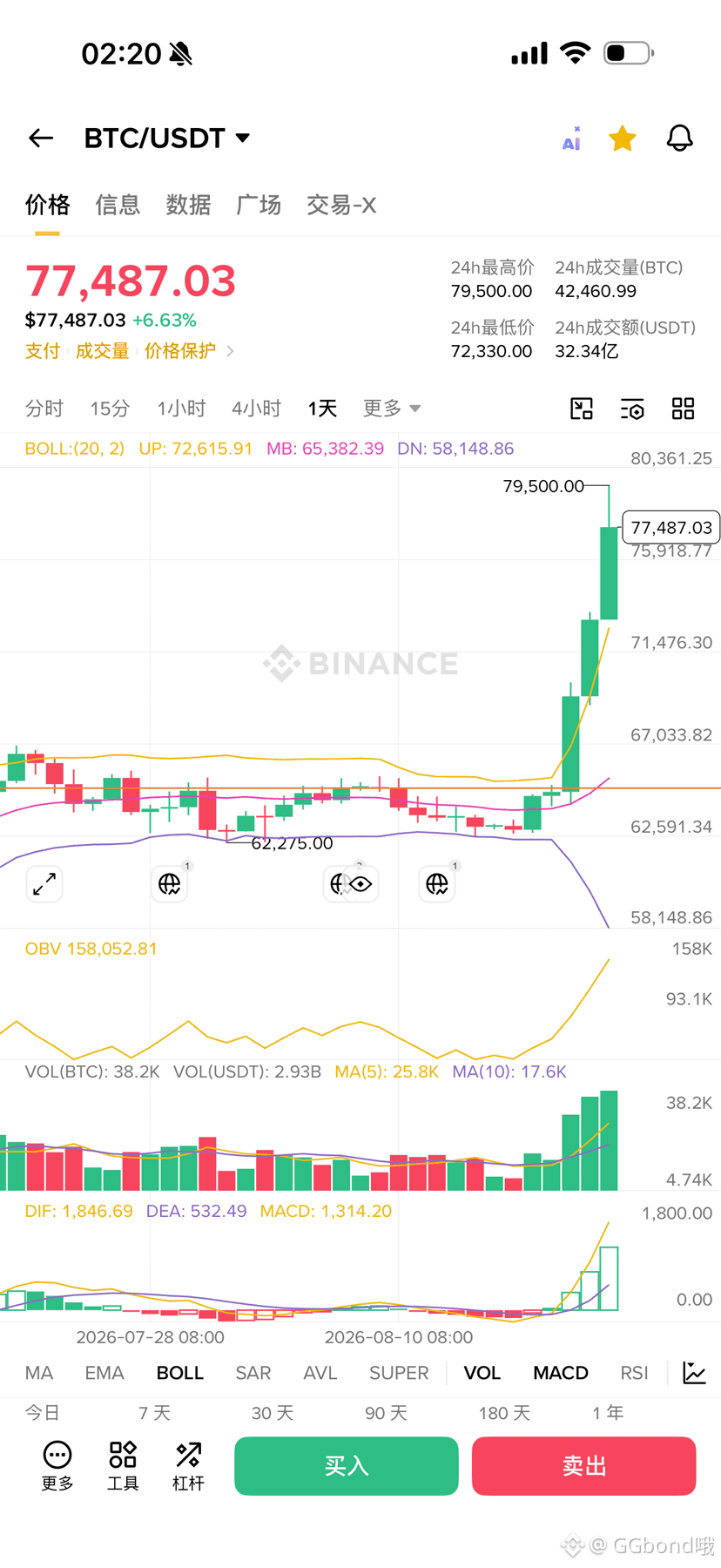Toggle the MACD sub-indicator
The height and width of the screenshot is (1568, 721).
561,1373
